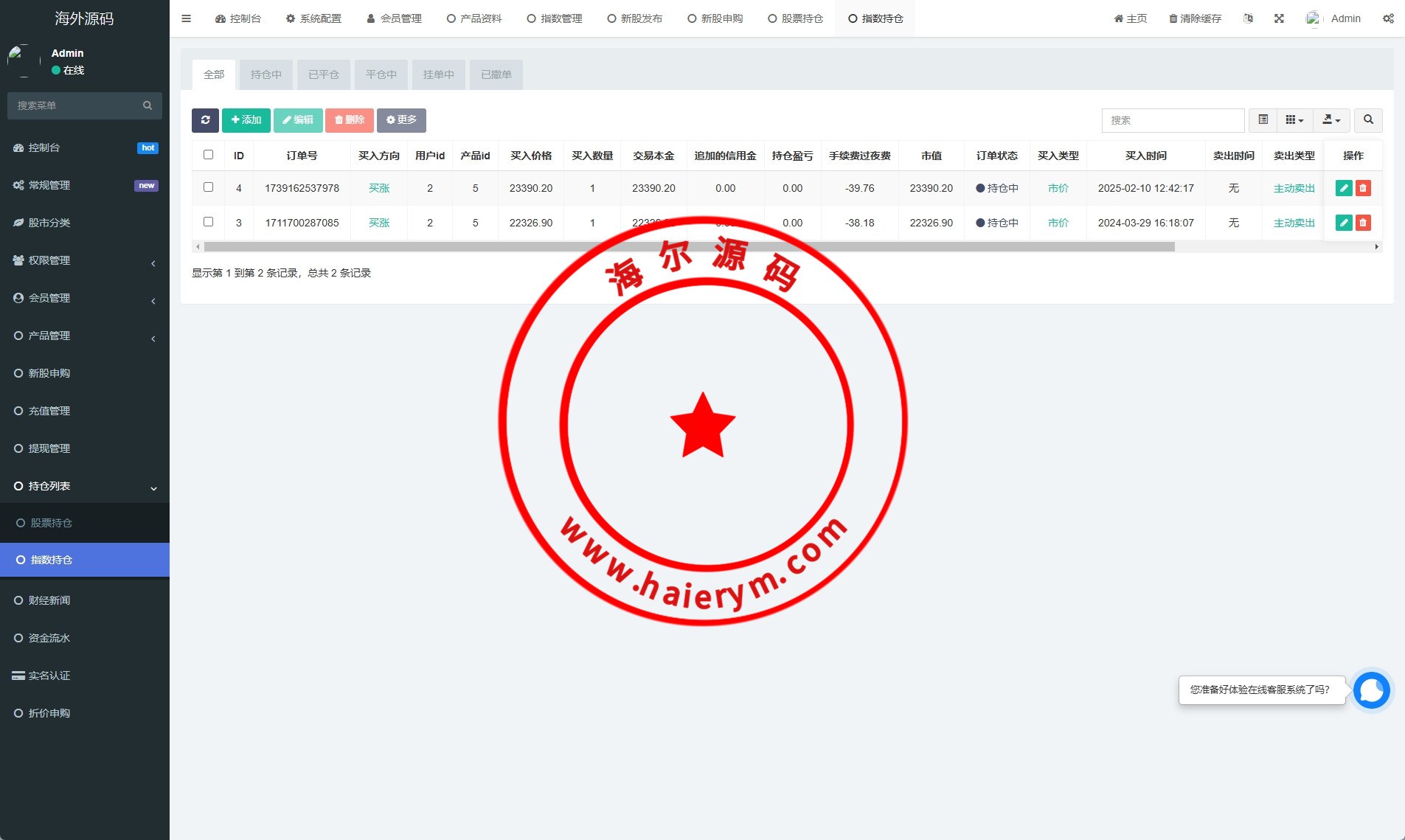
Task: Click the horizontal table scrollbar
Action: click(689, 247)
